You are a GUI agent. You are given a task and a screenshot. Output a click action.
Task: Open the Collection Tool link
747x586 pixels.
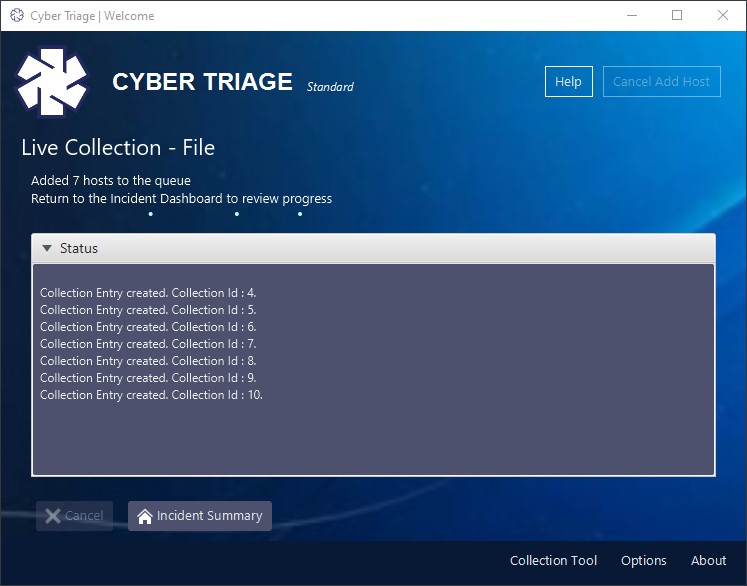[x=553, y=560]
